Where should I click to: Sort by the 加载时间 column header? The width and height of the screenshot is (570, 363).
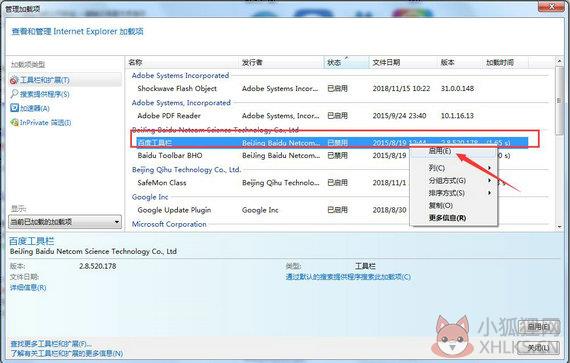(506, 62)
